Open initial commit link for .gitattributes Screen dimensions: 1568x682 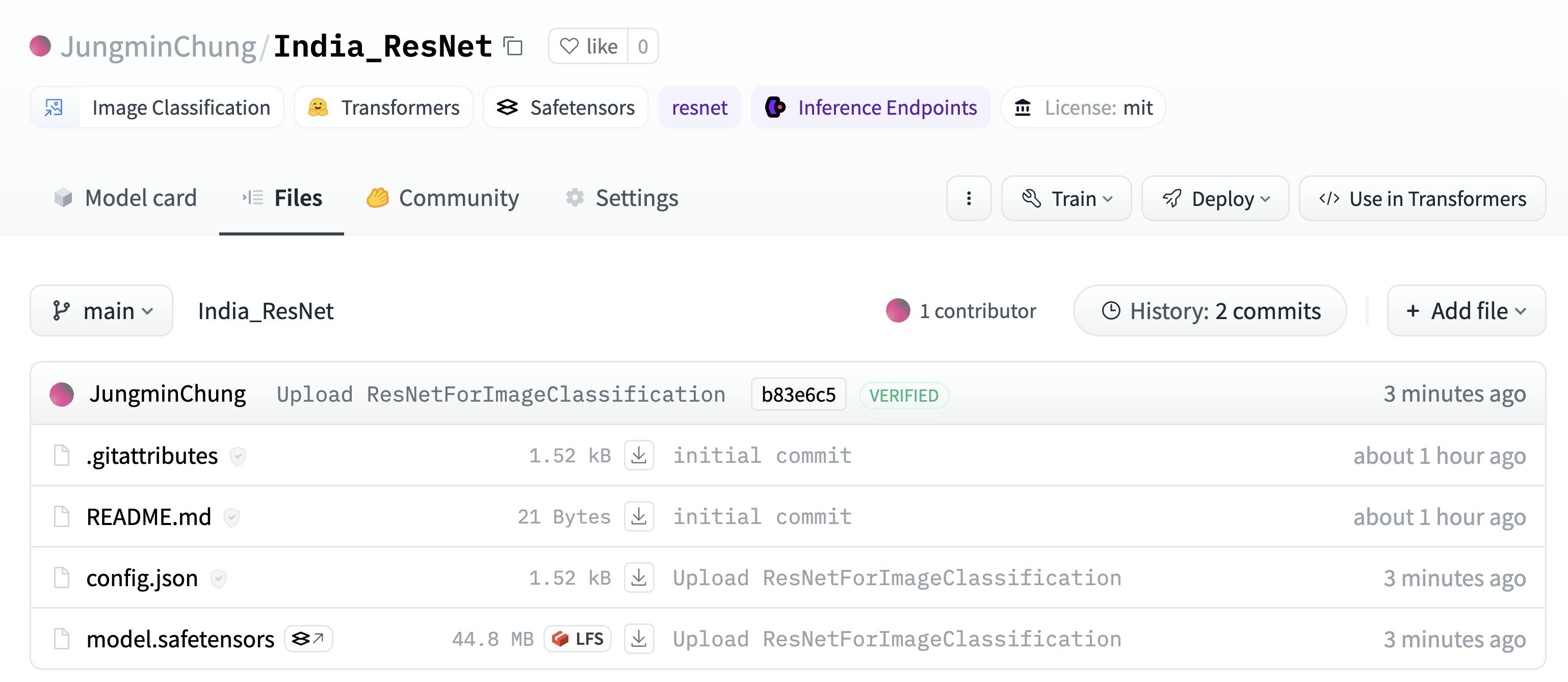[762, 456]
